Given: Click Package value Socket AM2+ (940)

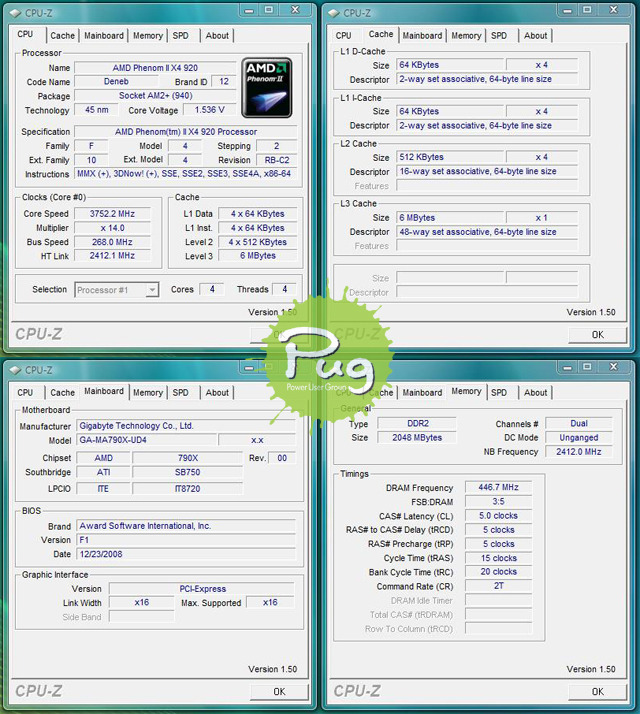Looking at the screenshot, I should [155, 96].
